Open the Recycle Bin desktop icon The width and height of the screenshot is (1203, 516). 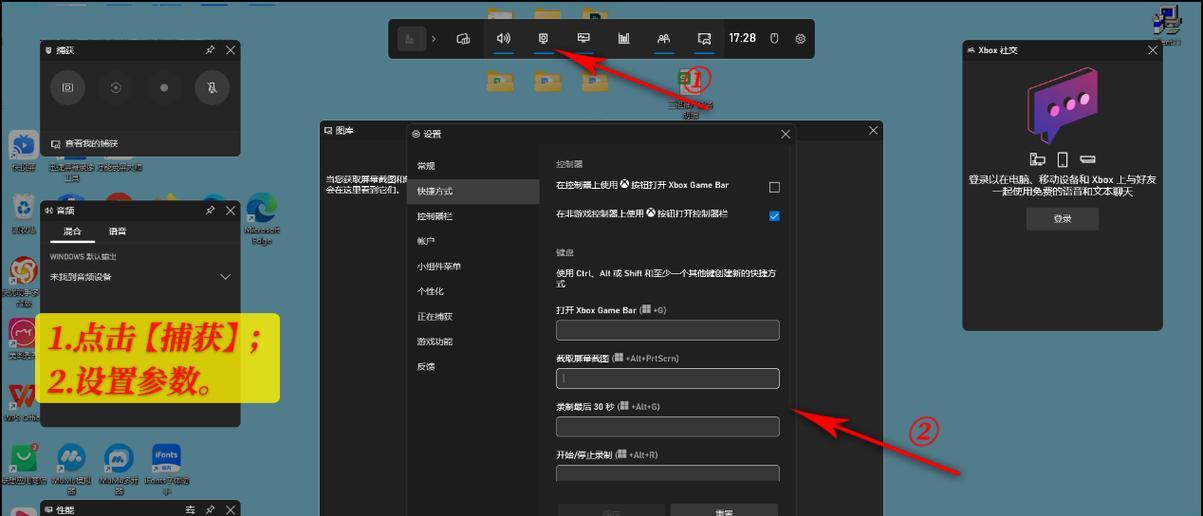click(23, 213)
